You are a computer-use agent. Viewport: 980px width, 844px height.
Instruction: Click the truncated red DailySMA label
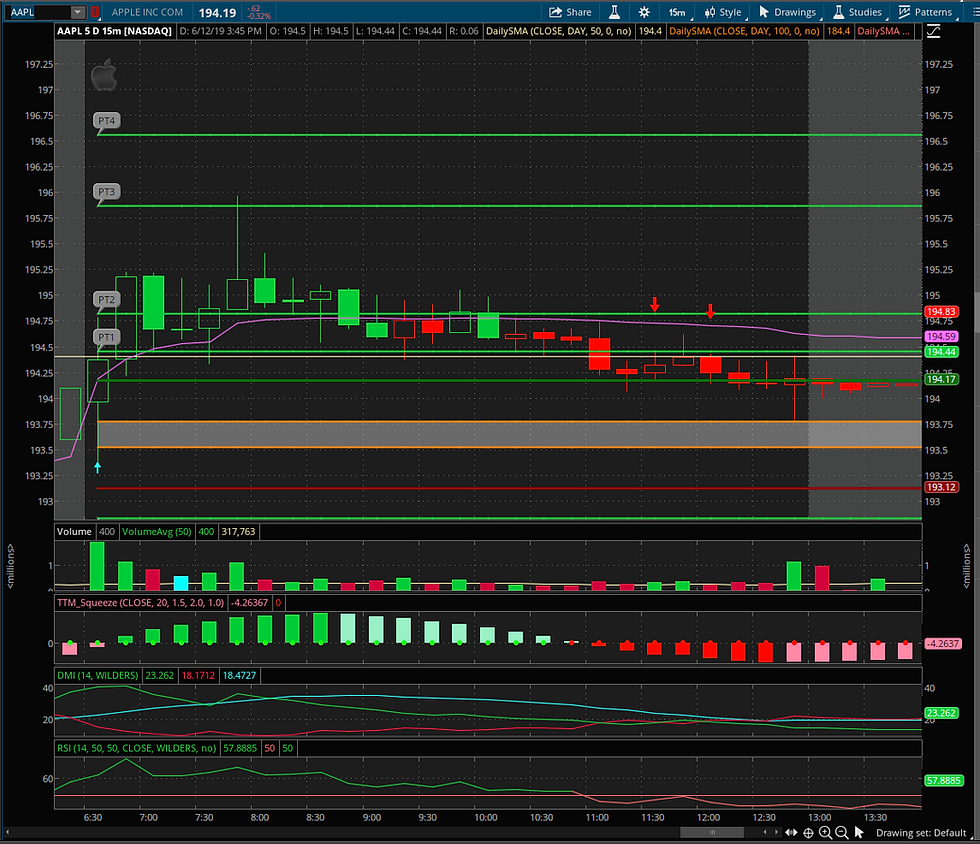pos(883,31)
